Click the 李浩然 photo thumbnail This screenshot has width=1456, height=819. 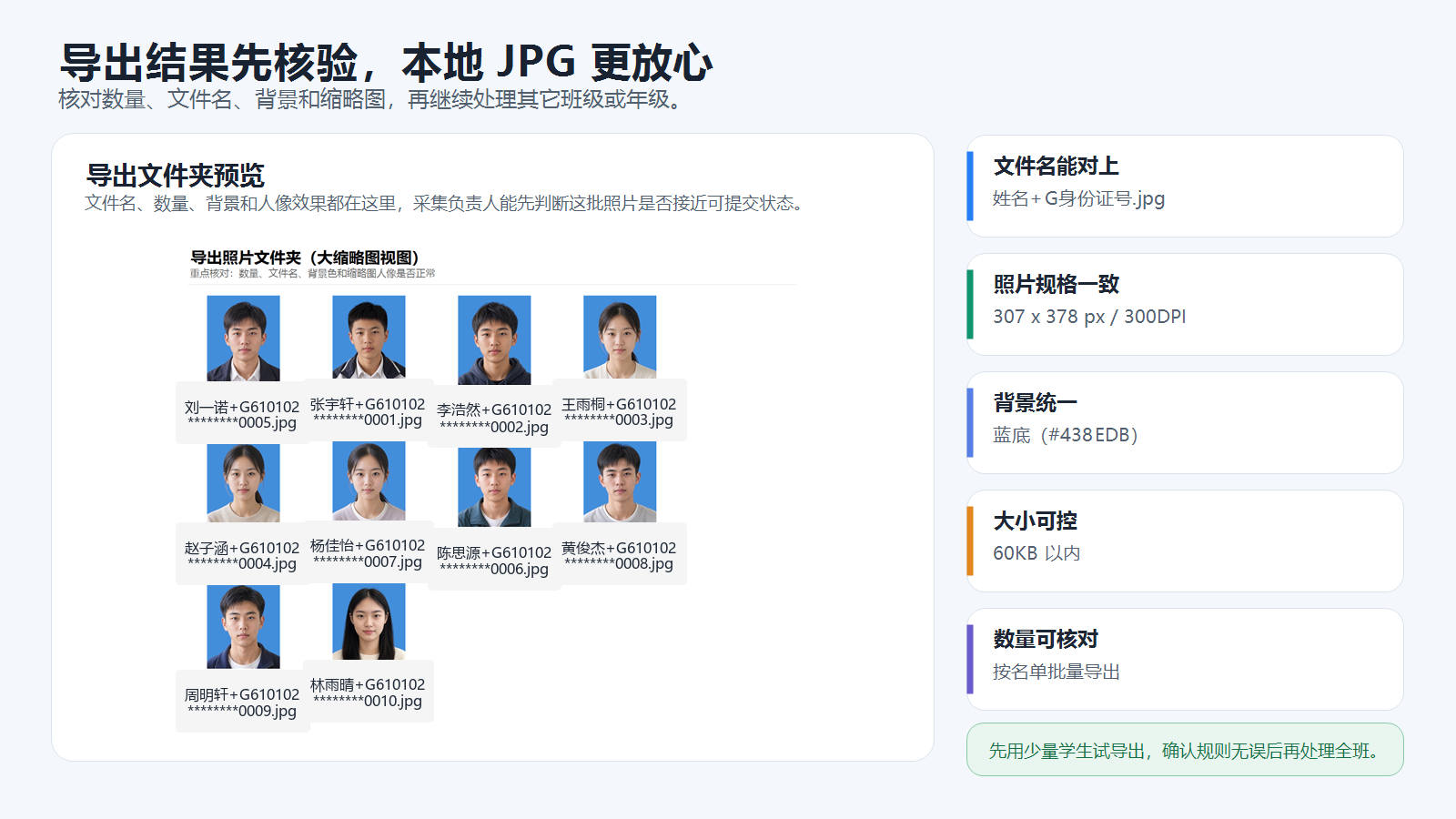494,340
